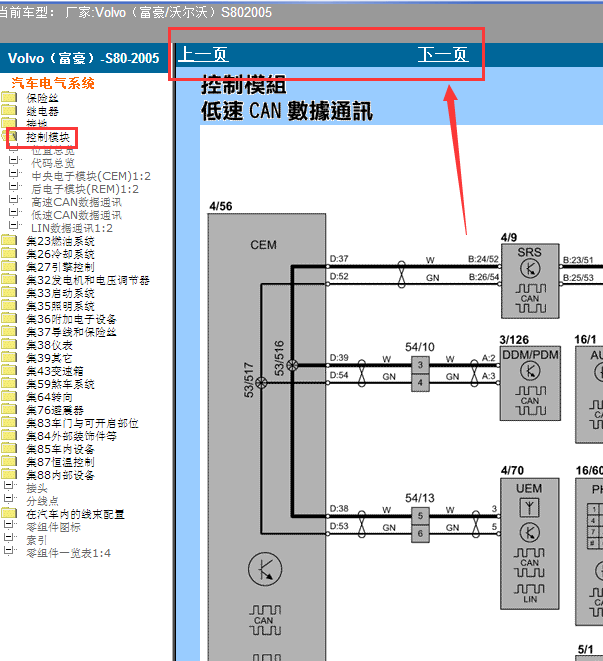603x661 pixels.
Task: Expand the 集43变速箱 label
Action: (55, 371)
